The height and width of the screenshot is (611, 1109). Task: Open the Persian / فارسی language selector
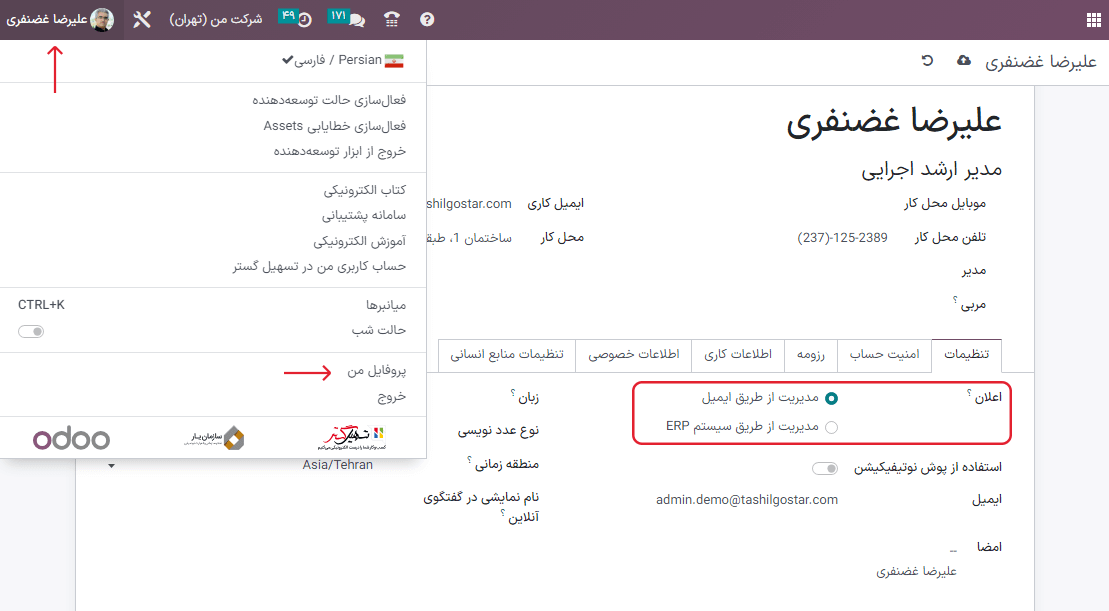[x=347, y=59]
